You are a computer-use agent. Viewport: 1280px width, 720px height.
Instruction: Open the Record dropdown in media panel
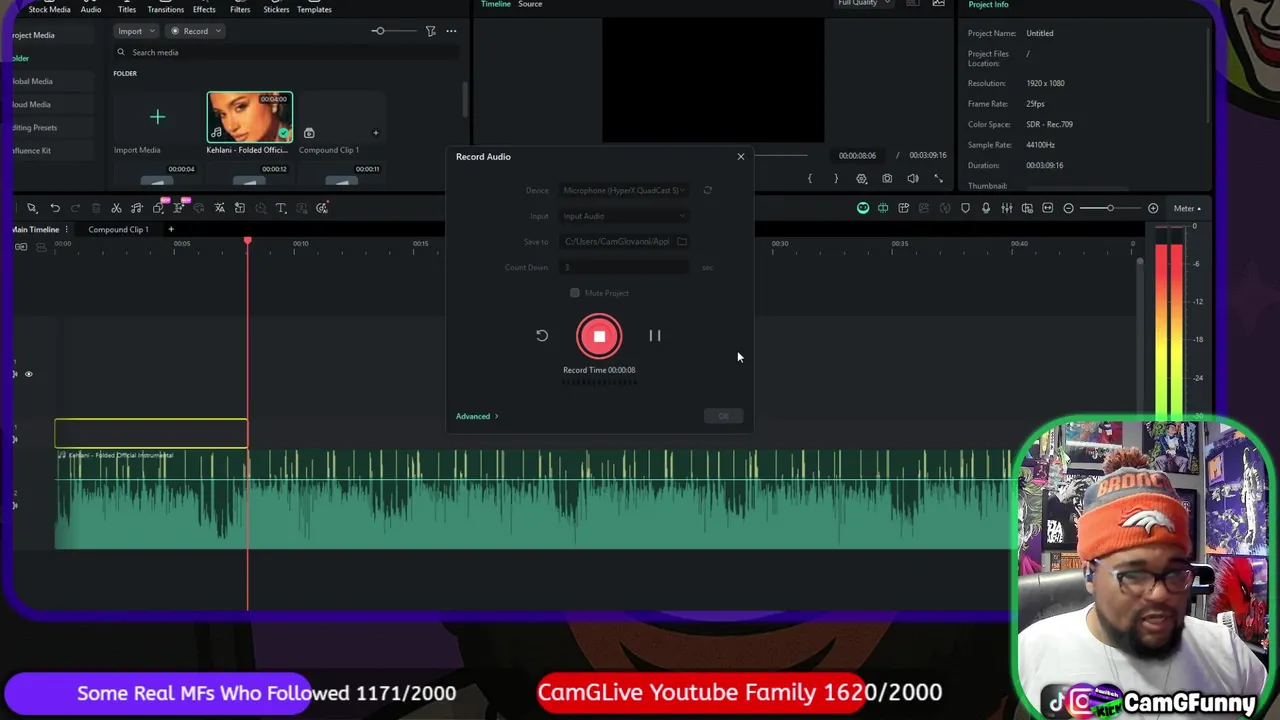point(194,31)
